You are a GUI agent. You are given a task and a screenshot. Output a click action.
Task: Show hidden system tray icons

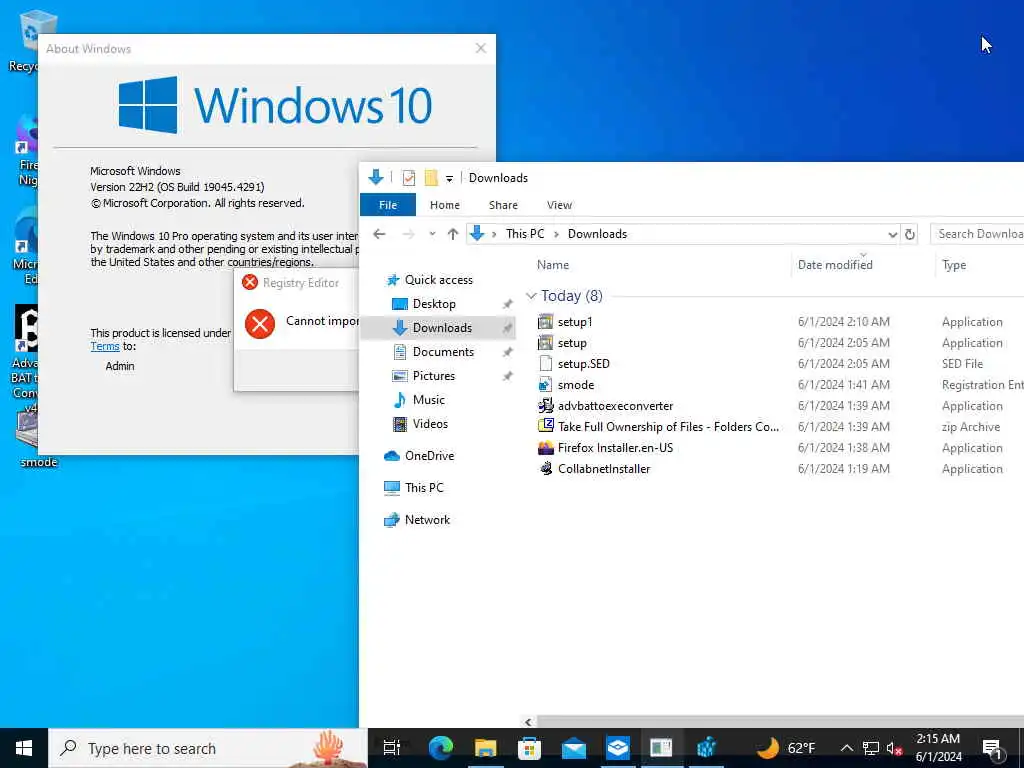tap(846, 748)
